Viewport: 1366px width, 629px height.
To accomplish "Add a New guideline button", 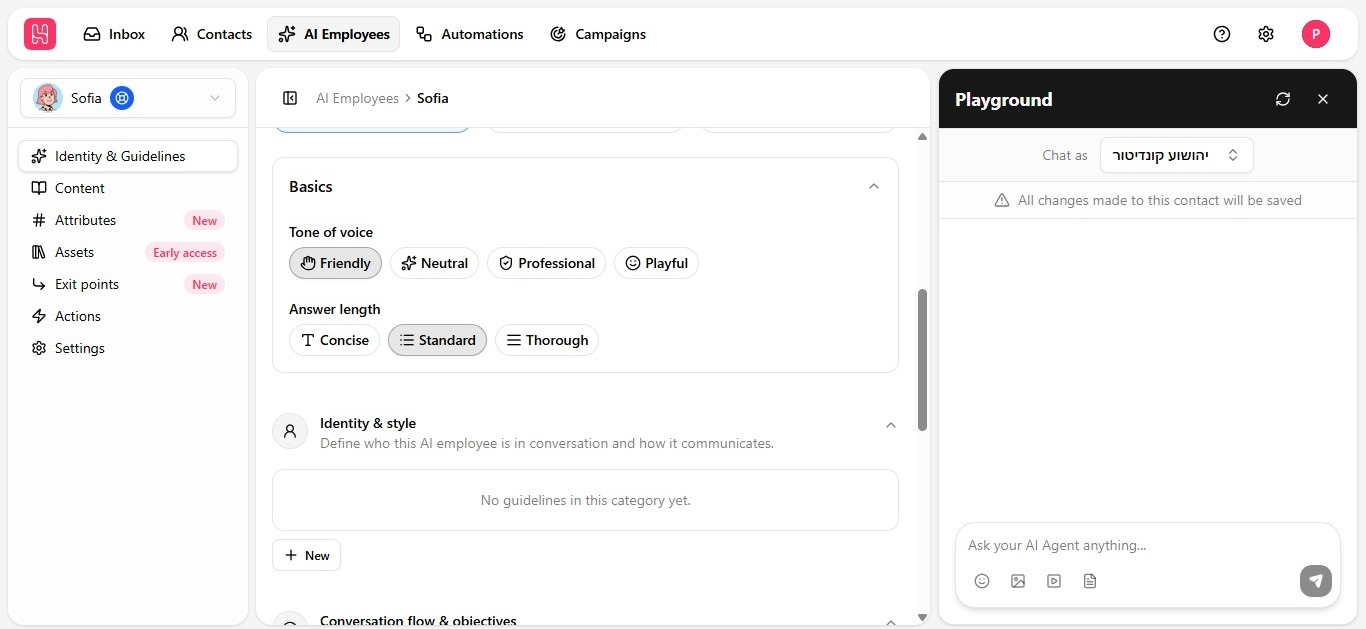I will (306, 555).
